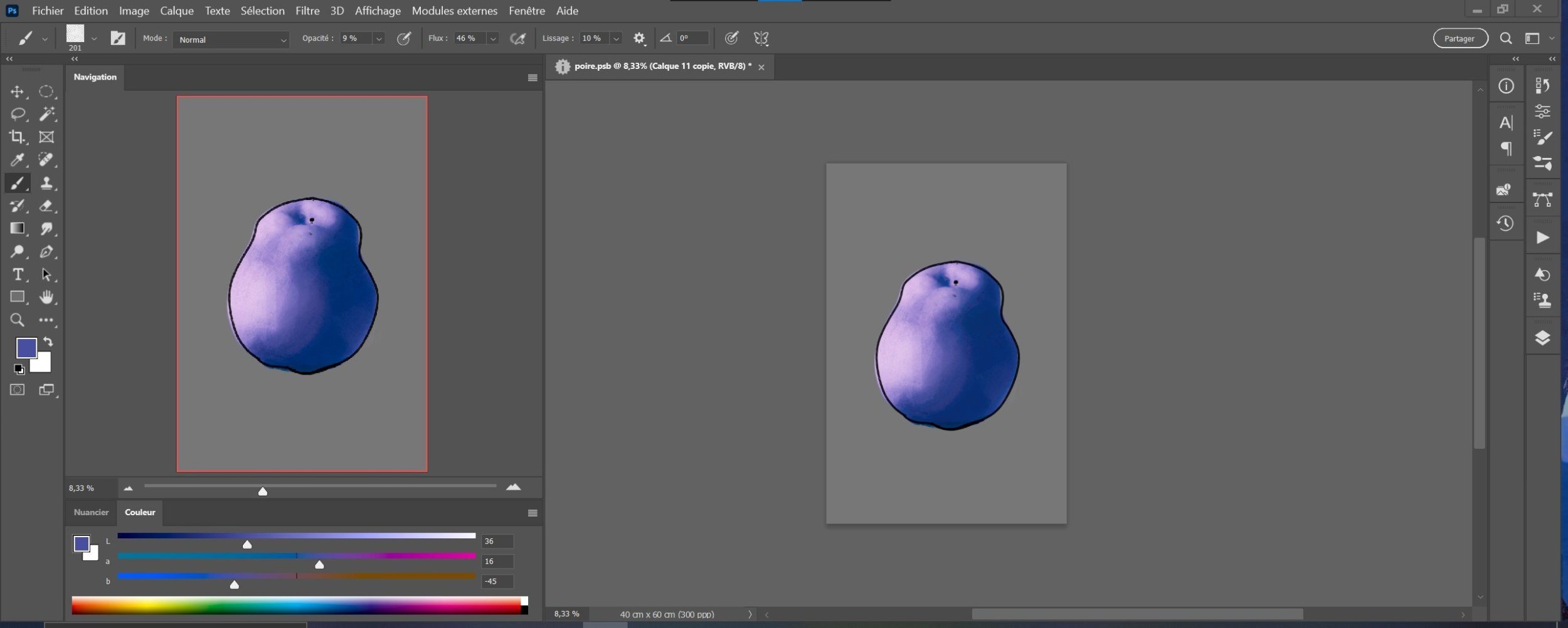Click the foreground color swatch
This screenshot has width=1568, height=628.
click(26, 348)
